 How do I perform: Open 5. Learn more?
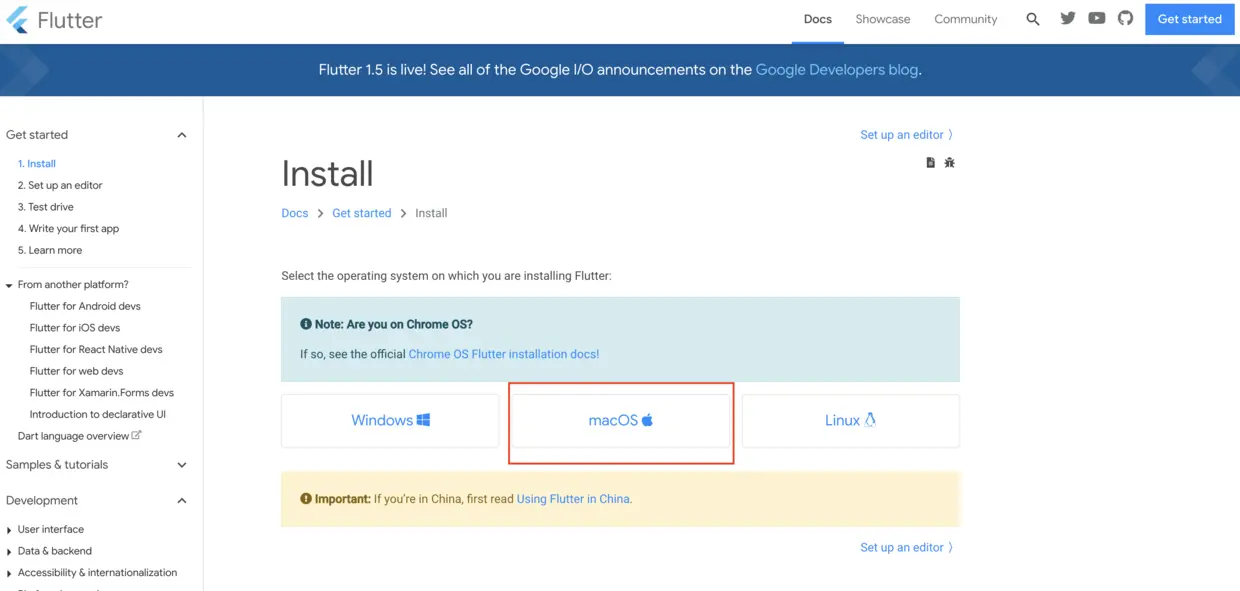tap(50, 251)
